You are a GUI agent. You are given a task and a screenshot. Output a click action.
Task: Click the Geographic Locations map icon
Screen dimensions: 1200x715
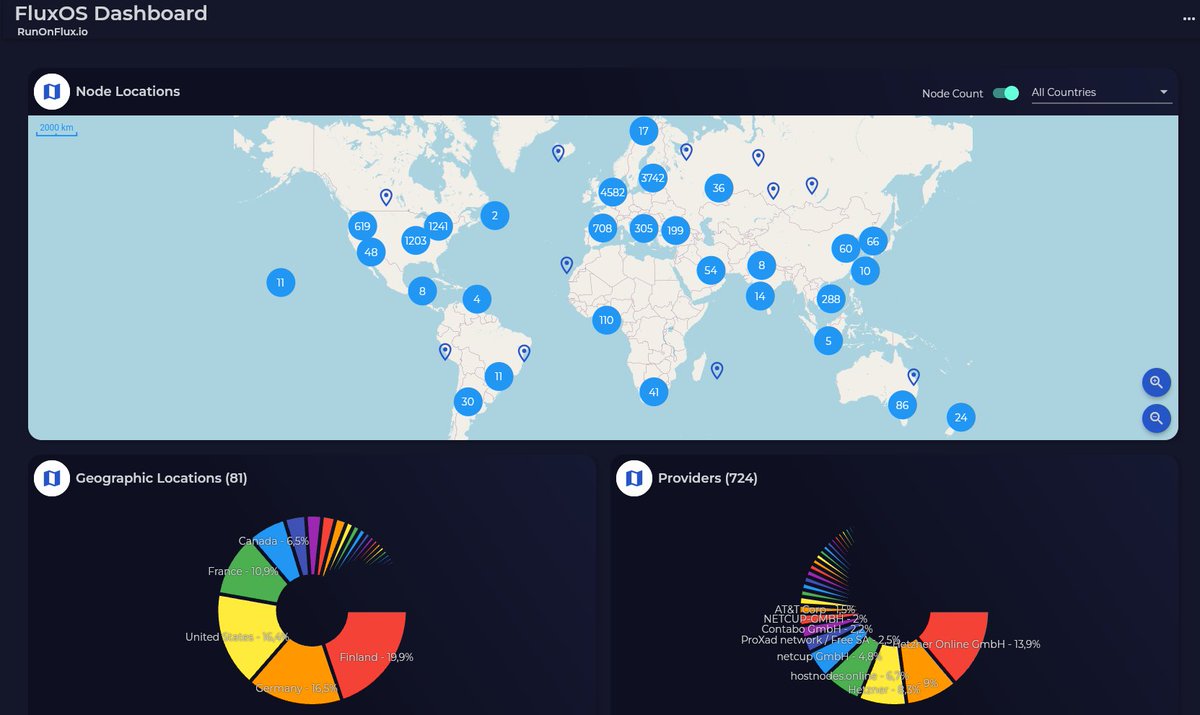[52, 478]
